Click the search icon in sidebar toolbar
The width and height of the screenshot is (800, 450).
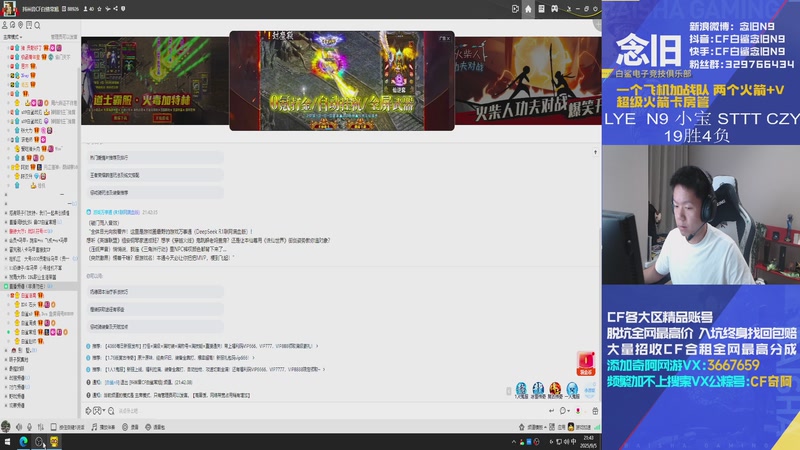(37, 25)
